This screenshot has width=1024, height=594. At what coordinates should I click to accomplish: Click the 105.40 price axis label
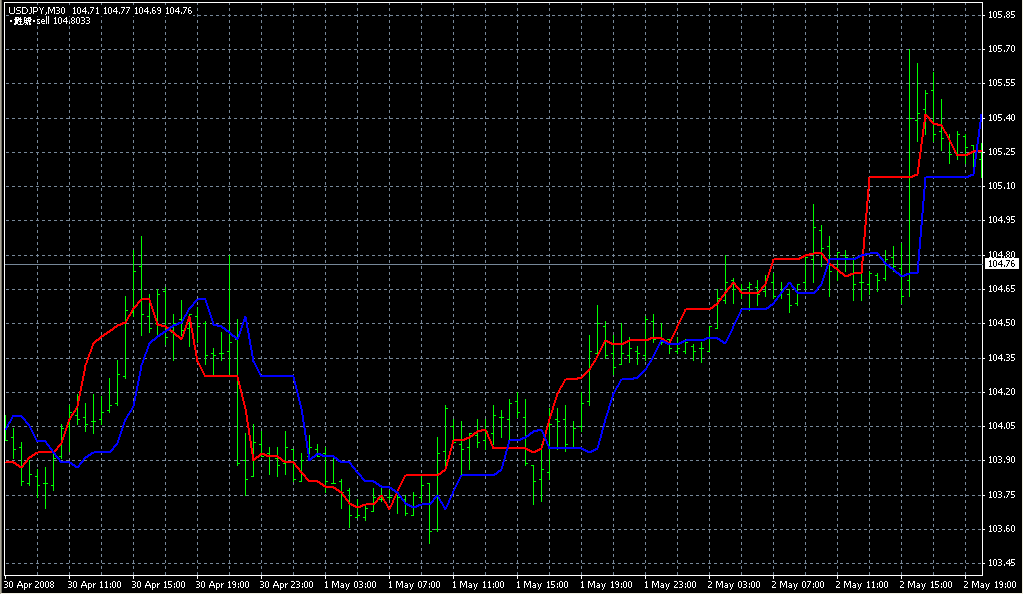coord(1001,118)
